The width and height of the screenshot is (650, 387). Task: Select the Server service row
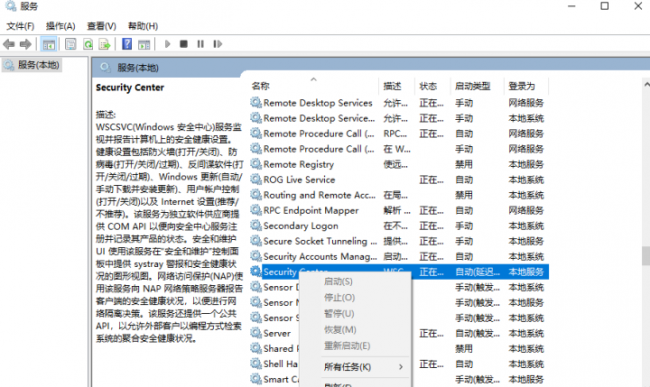click(399, 333)
